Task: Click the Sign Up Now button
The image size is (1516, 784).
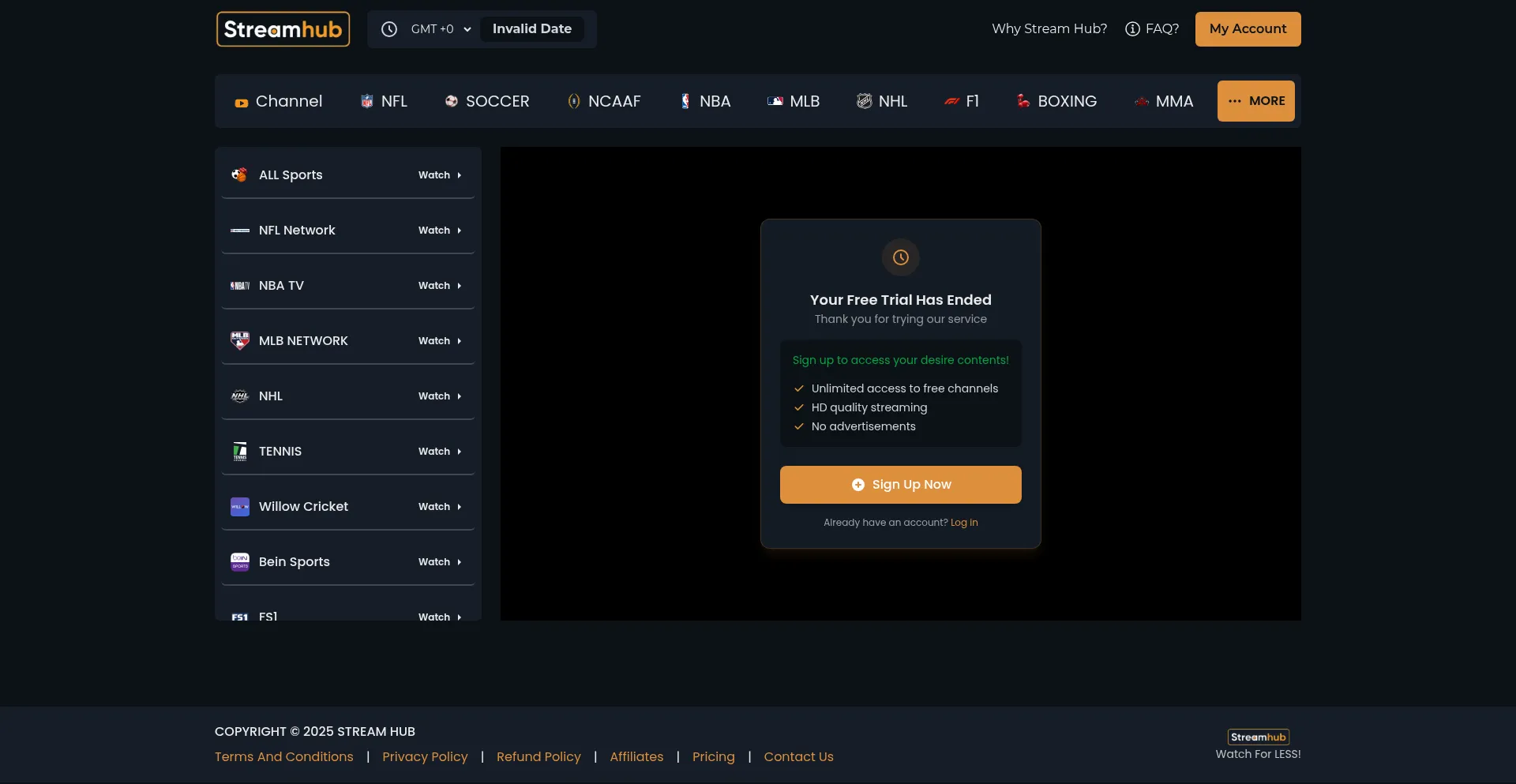Action: pos(901,485)
